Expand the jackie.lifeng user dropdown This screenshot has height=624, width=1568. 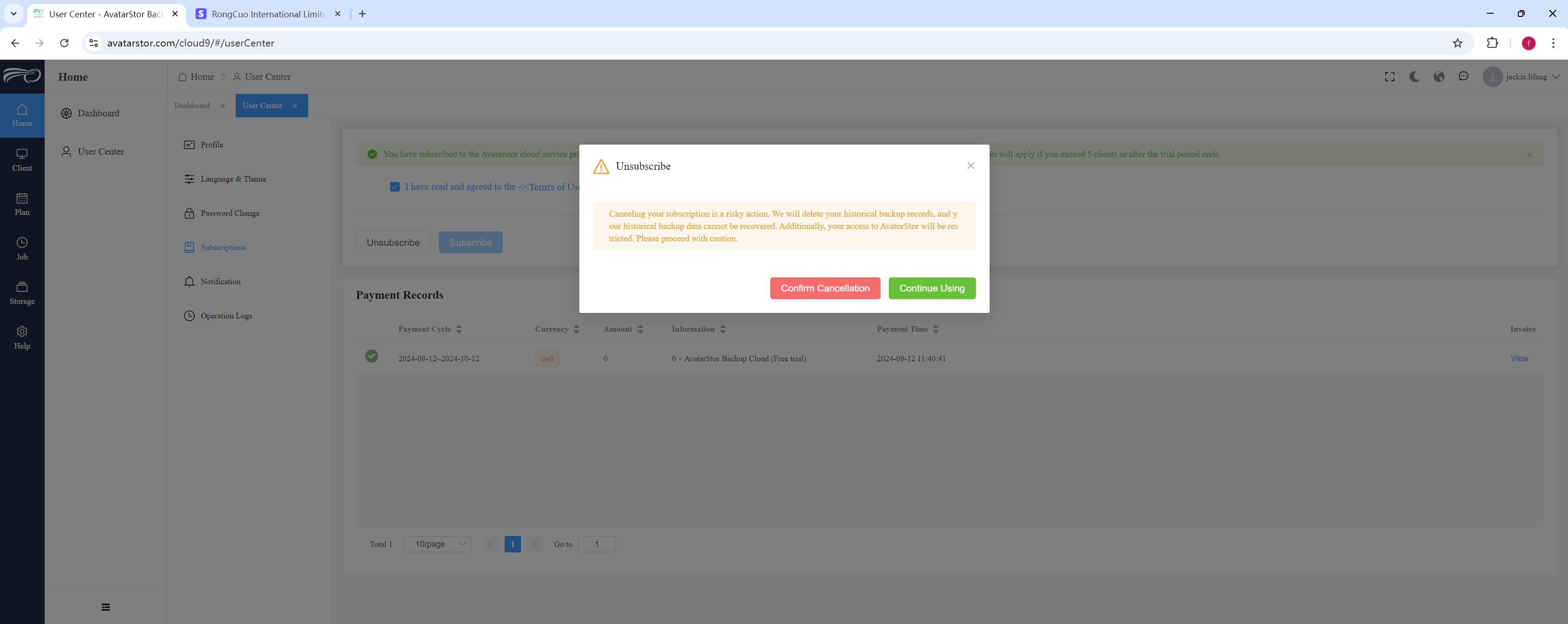tap(1522, 77)
